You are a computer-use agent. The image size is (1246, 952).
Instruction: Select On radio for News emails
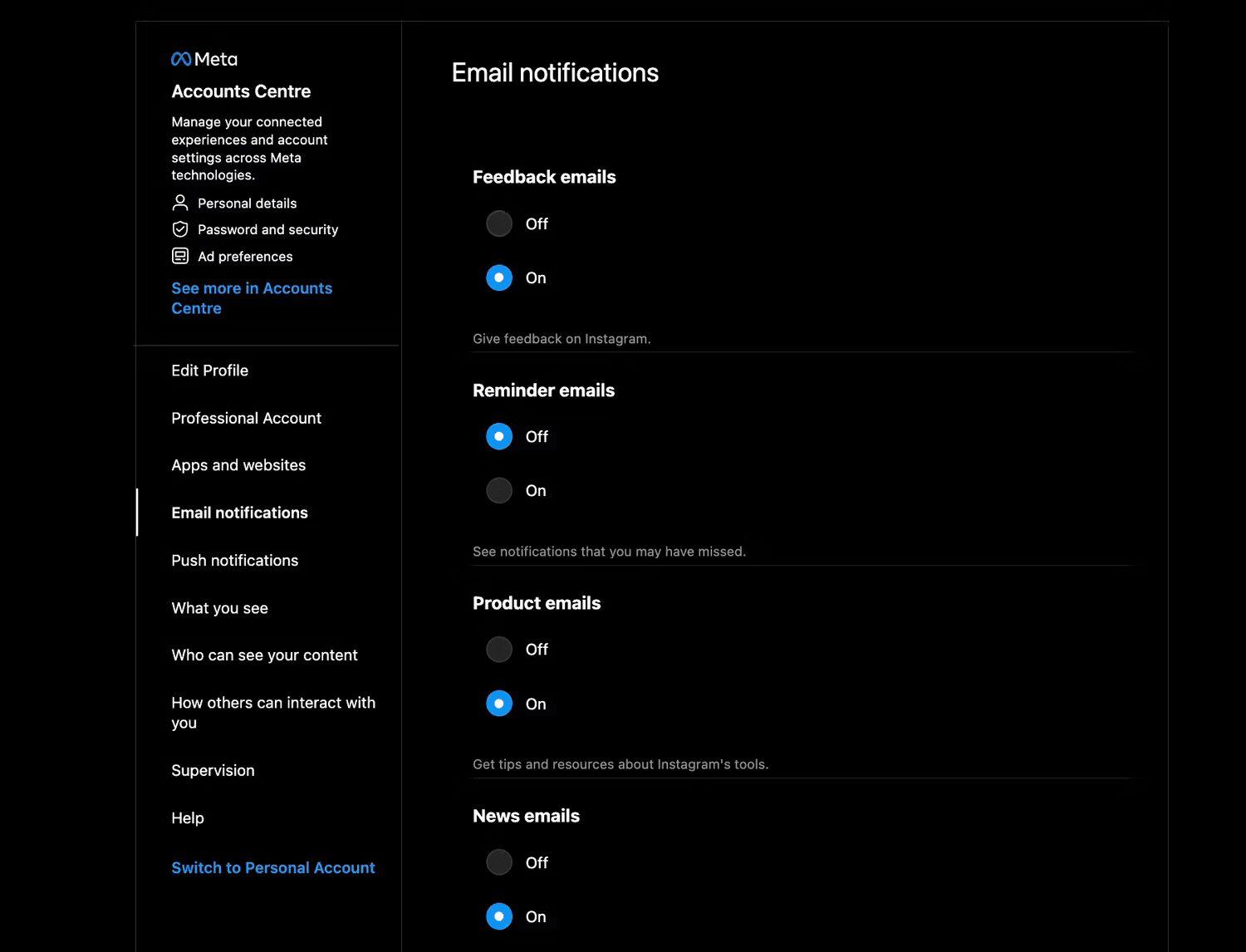pos(499,916)
